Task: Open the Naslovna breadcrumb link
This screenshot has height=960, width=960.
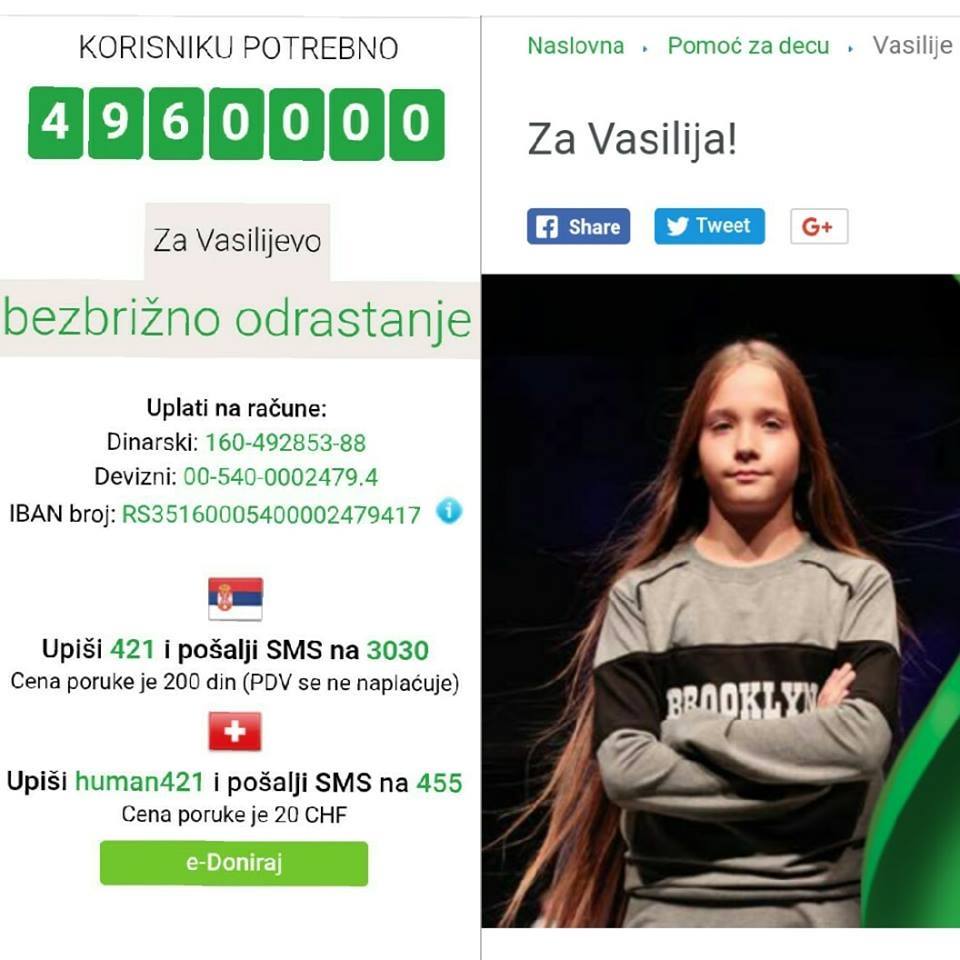Action: pos(576,46)
